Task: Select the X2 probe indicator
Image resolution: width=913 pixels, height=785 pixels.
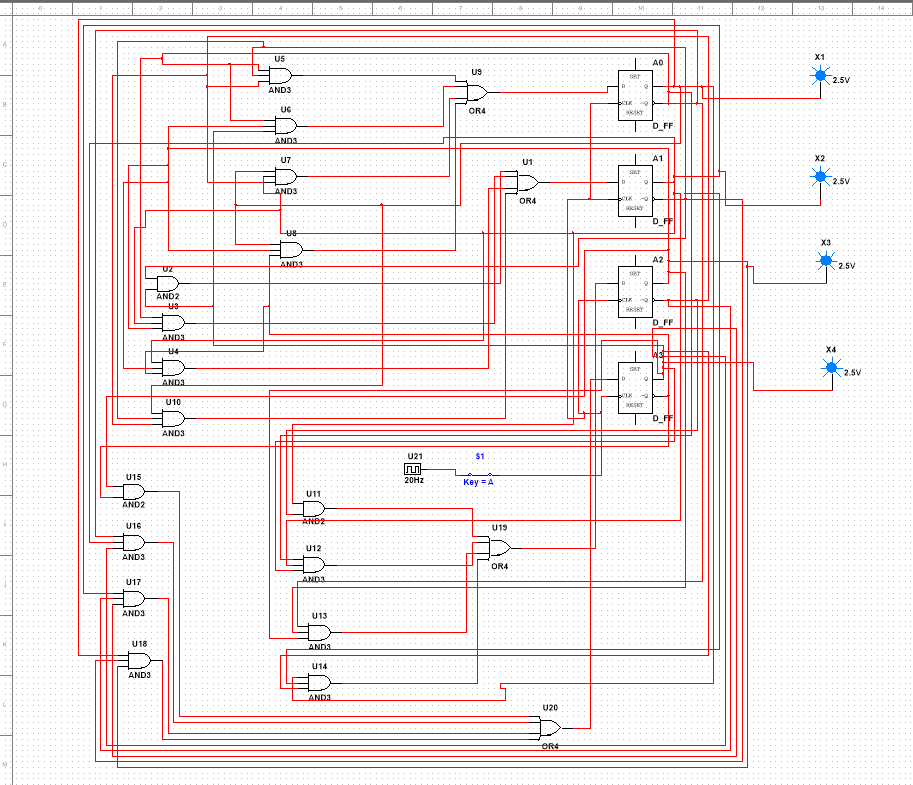Action: click(820, 176)
